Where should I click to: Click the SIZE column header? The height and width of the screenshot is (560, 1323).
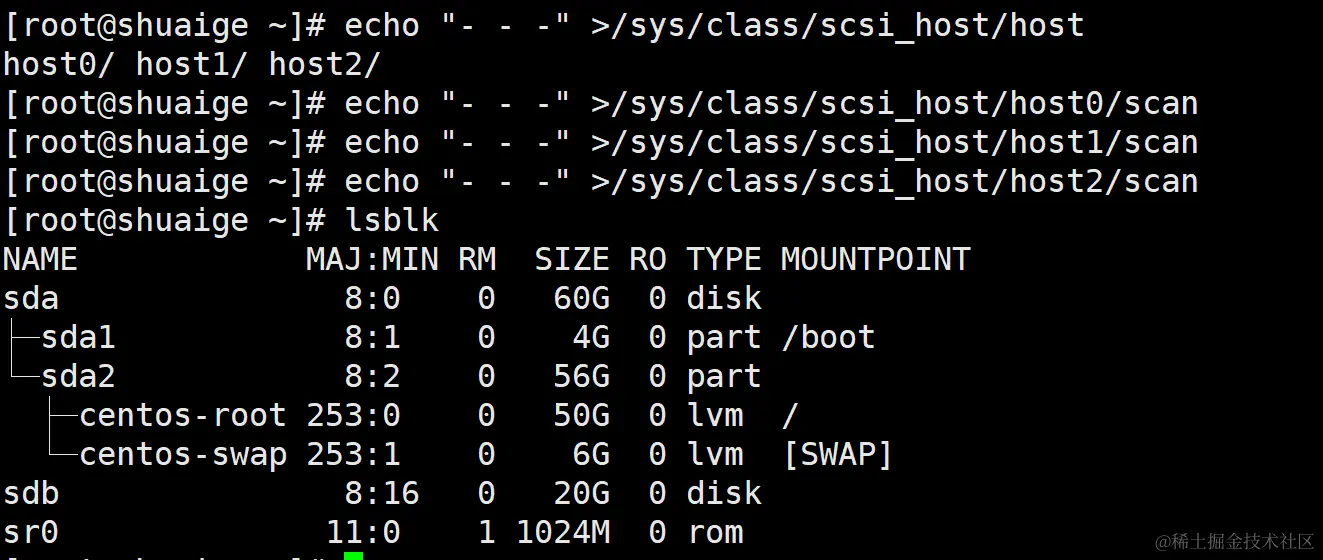tap(571, 259)
